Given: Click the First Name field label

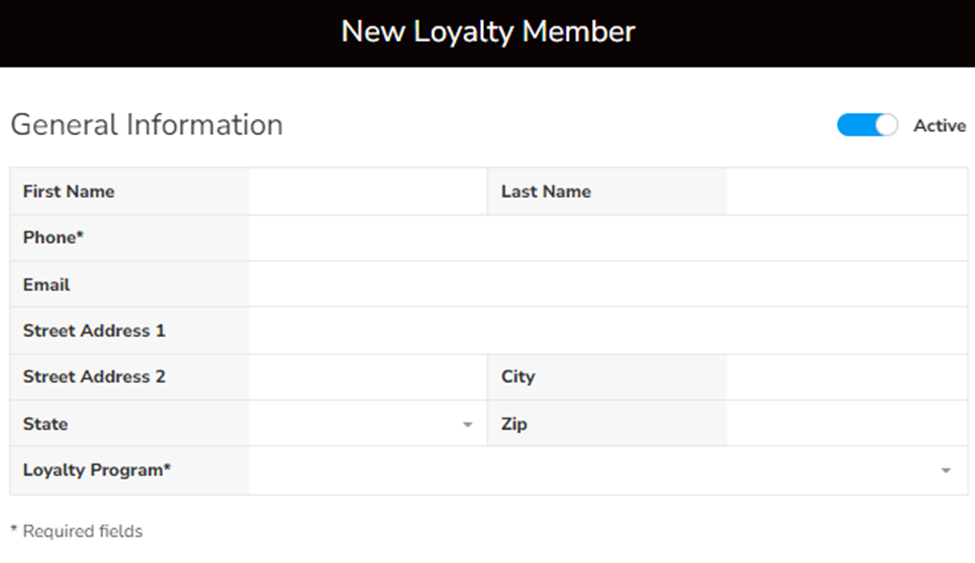Looking at the screenshot, I should click(69, 192).
